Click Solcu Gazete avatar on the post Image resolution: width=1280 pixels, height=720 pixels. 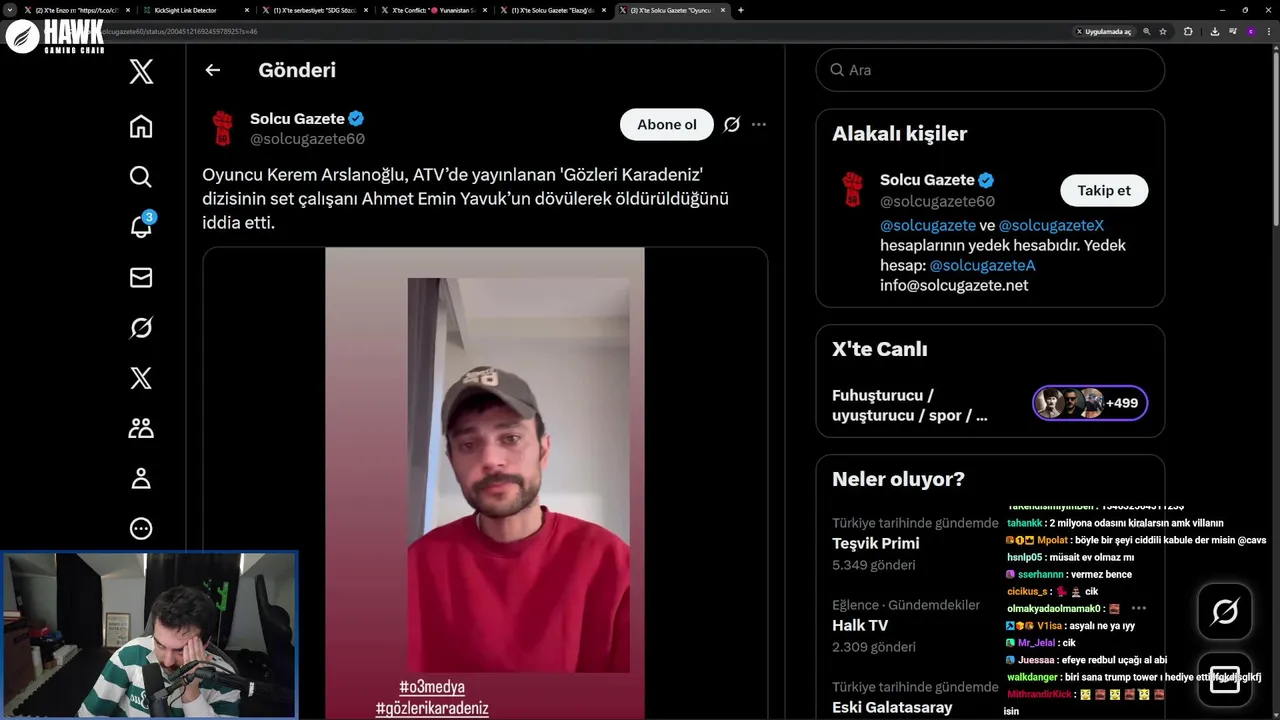[222, 128]
